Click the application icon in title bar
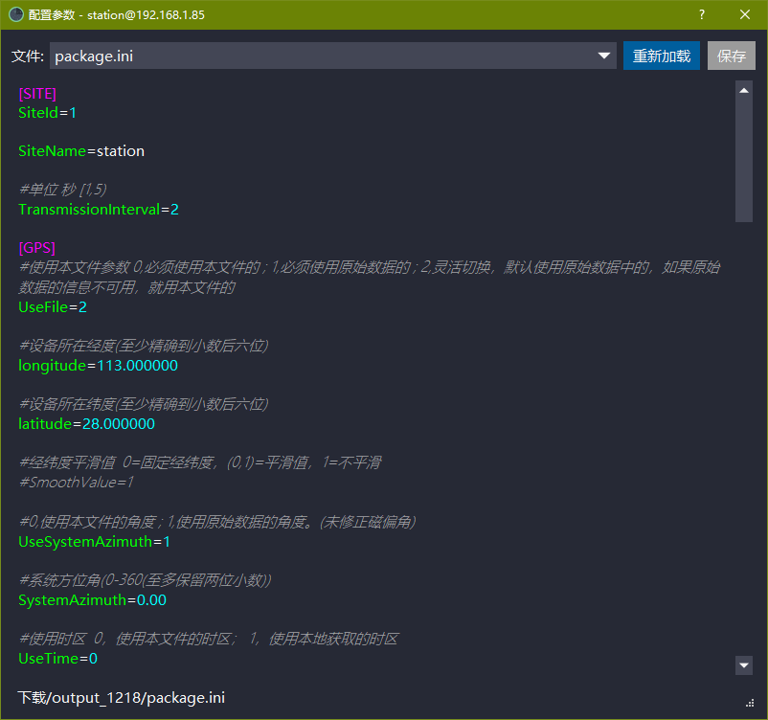The width and height of the screenshot is (768, 720). pyautogui.click(x=16, y=15)
